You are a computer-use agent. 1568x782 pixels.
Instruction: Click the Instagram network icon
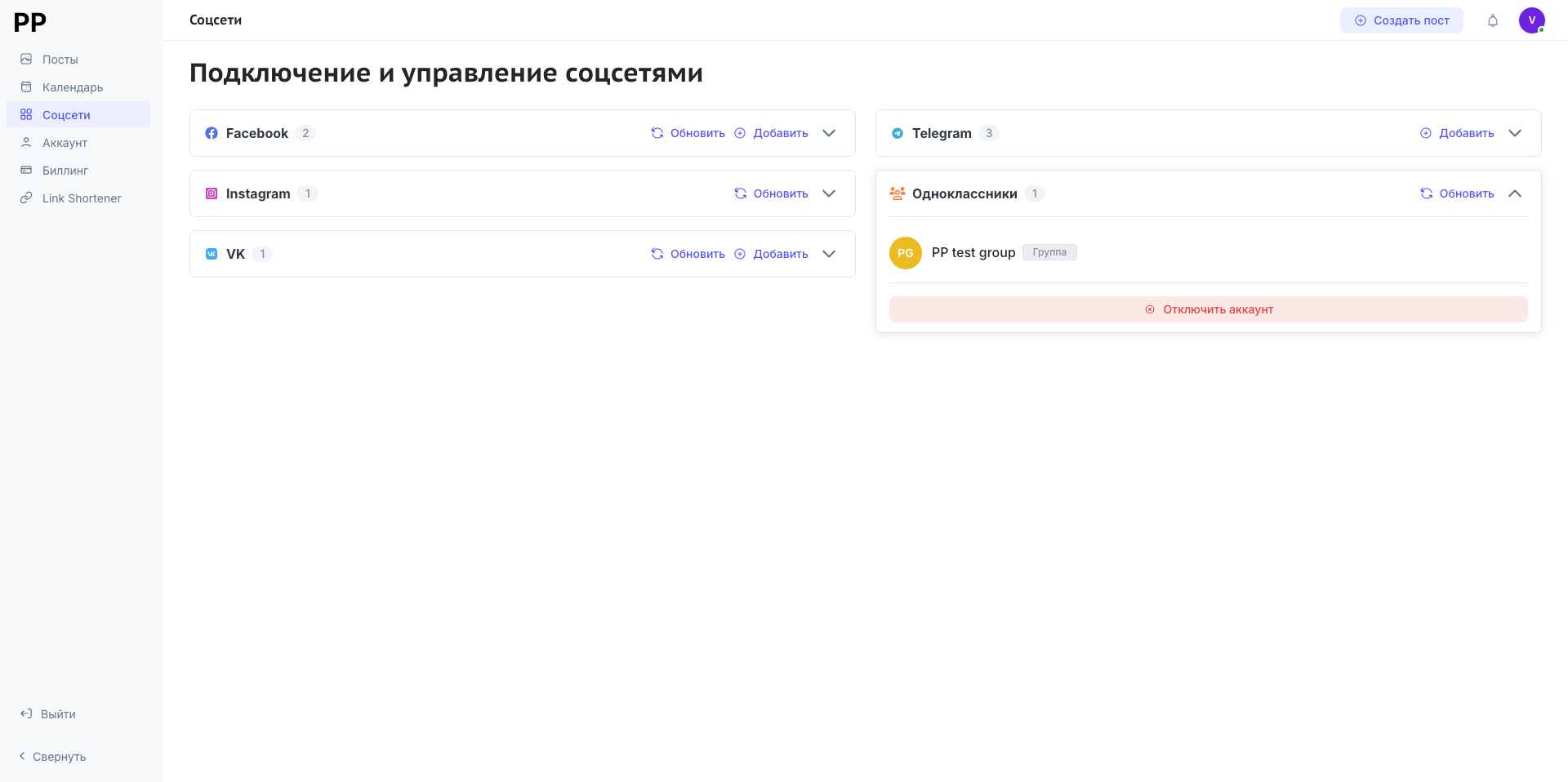[x=212, y=193]
